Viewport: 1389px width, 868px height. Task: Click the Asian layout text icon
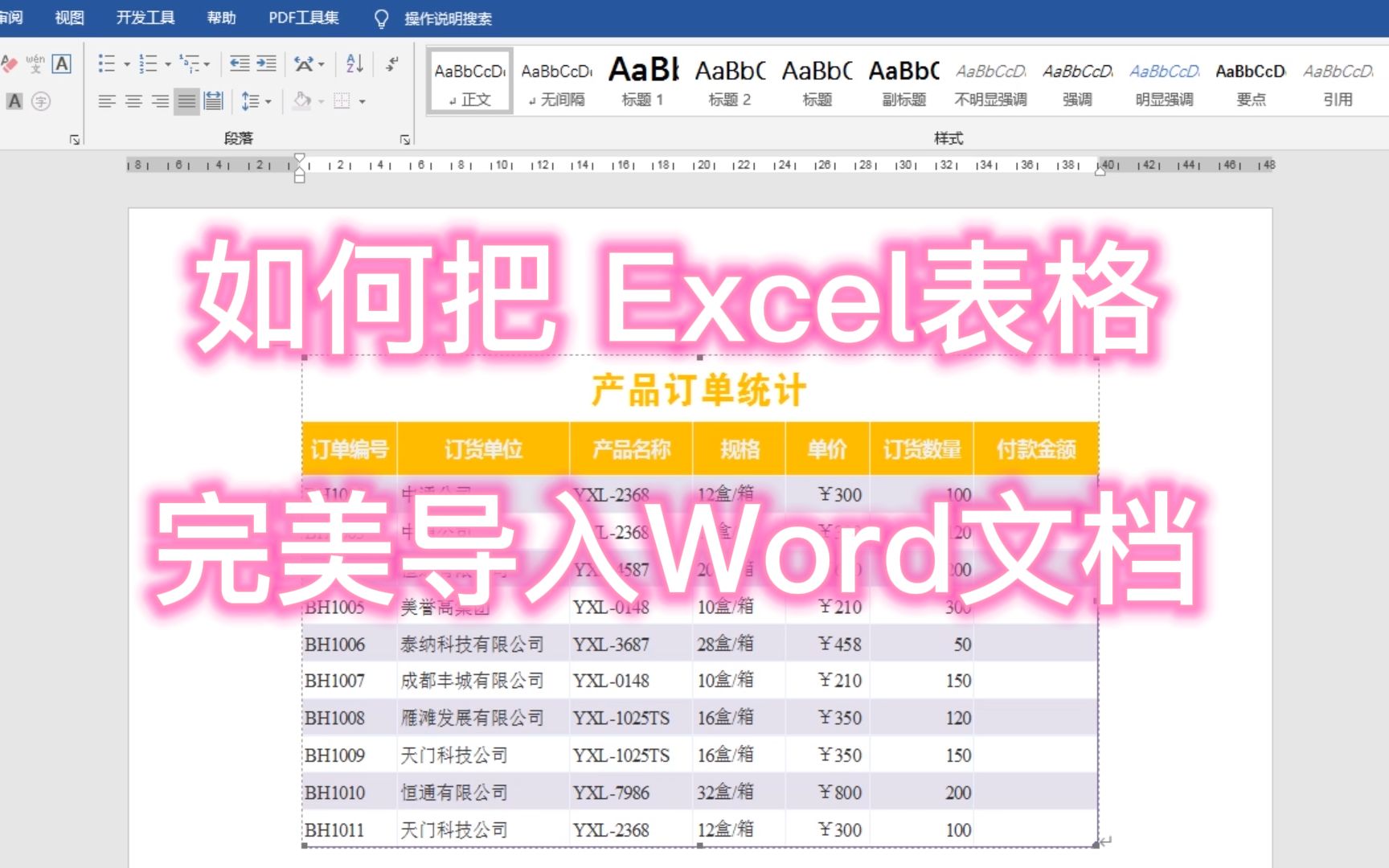pyautogui.click(x=304, y=63)
